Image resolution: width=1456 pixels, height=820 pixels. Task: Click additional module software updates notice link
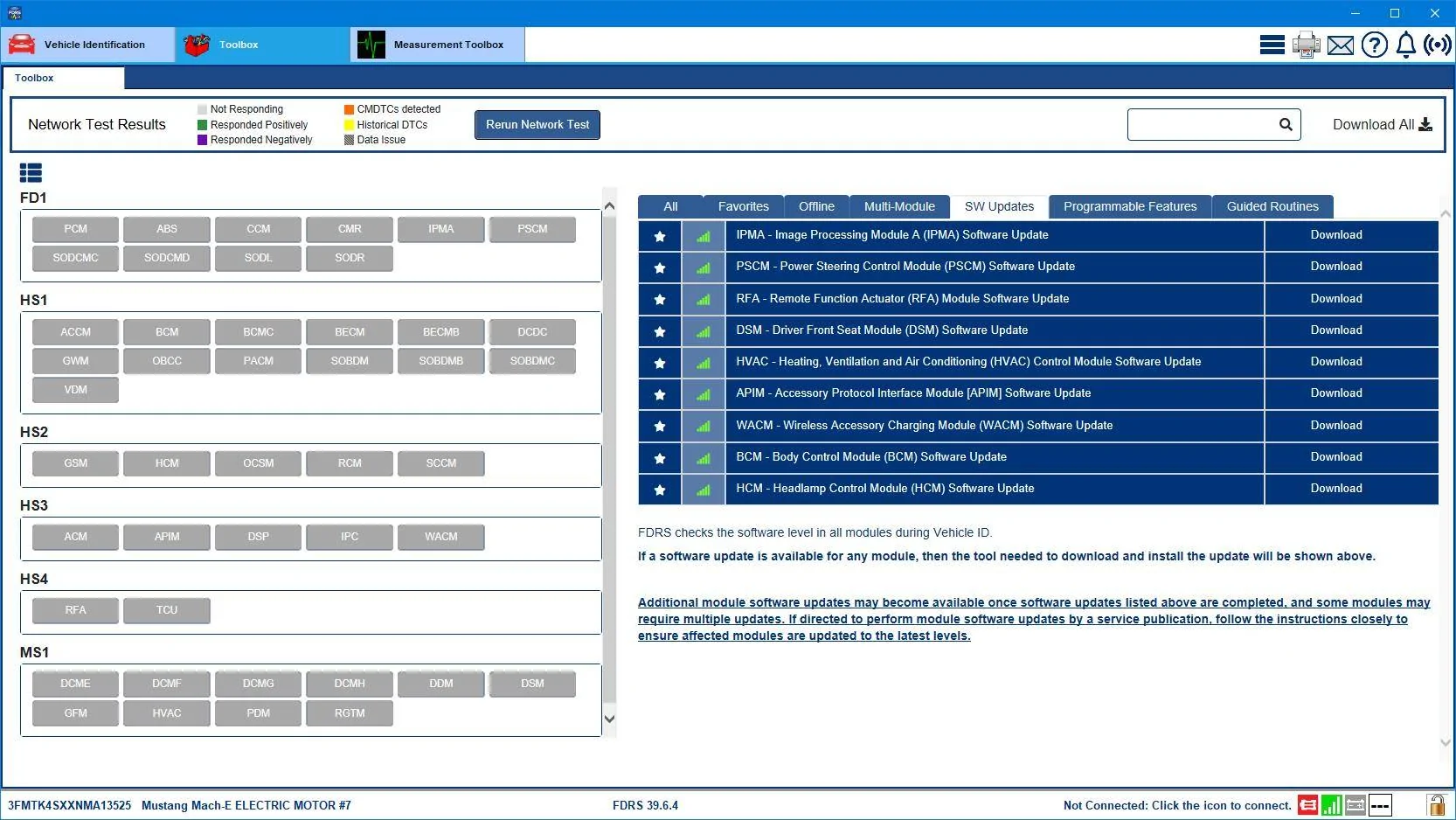(x=1034, y=619)
